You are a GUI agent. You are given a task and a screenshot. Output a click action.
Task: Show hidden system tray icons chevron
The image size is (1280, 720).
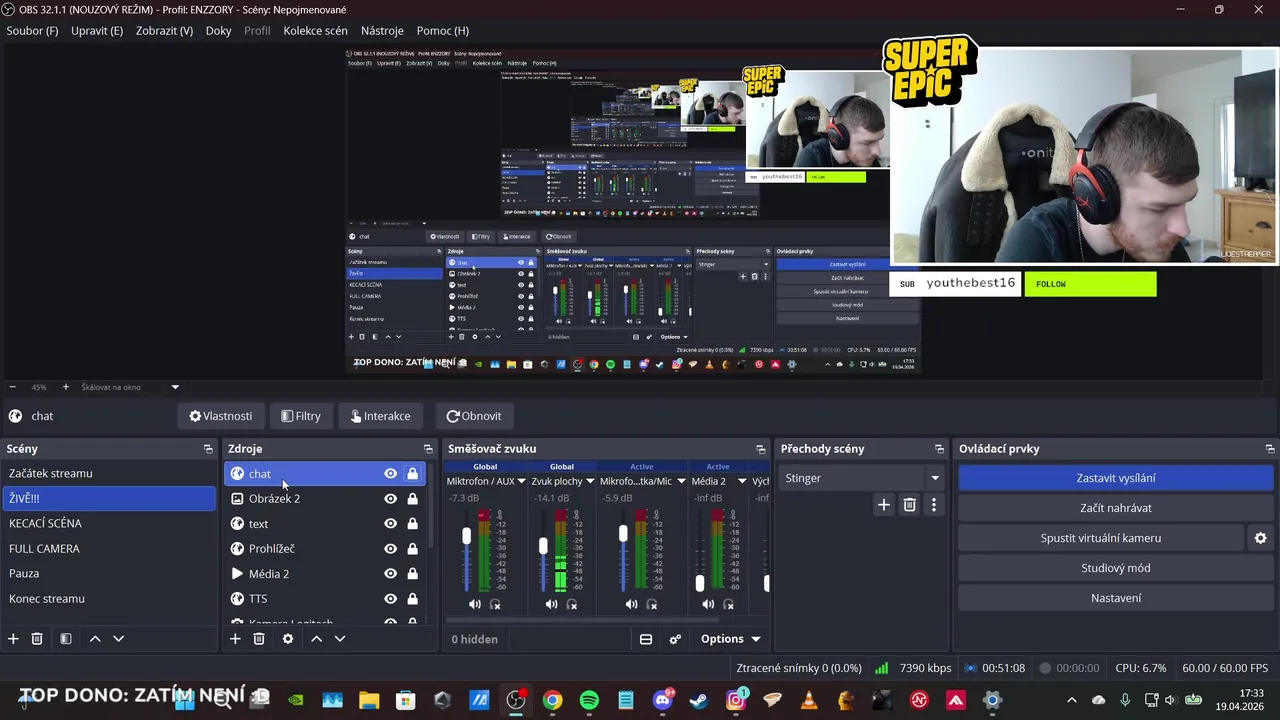click(x=1072, y=700)
